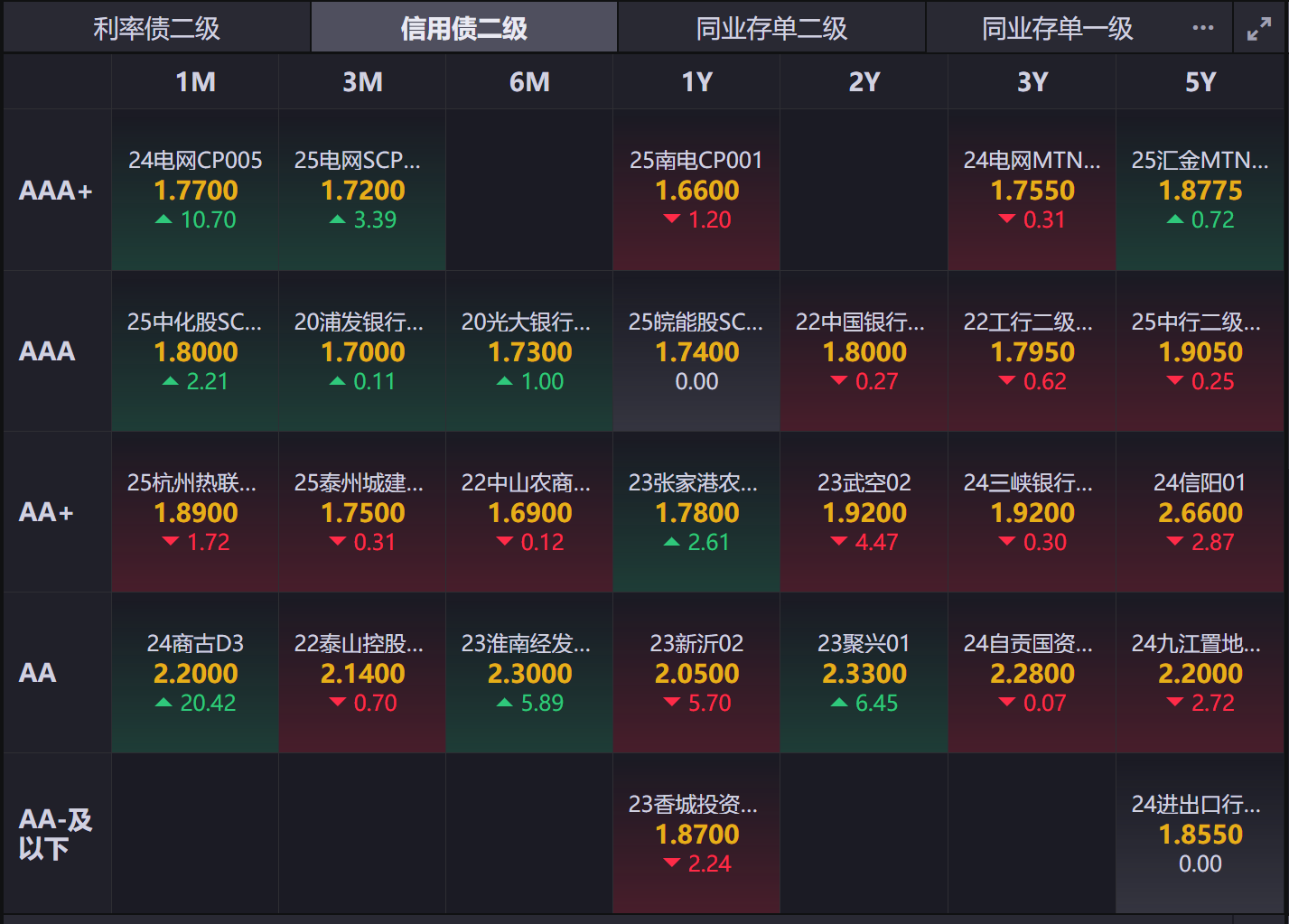Open the 25皖能股SC bond cell

click(x=696, y=351)
